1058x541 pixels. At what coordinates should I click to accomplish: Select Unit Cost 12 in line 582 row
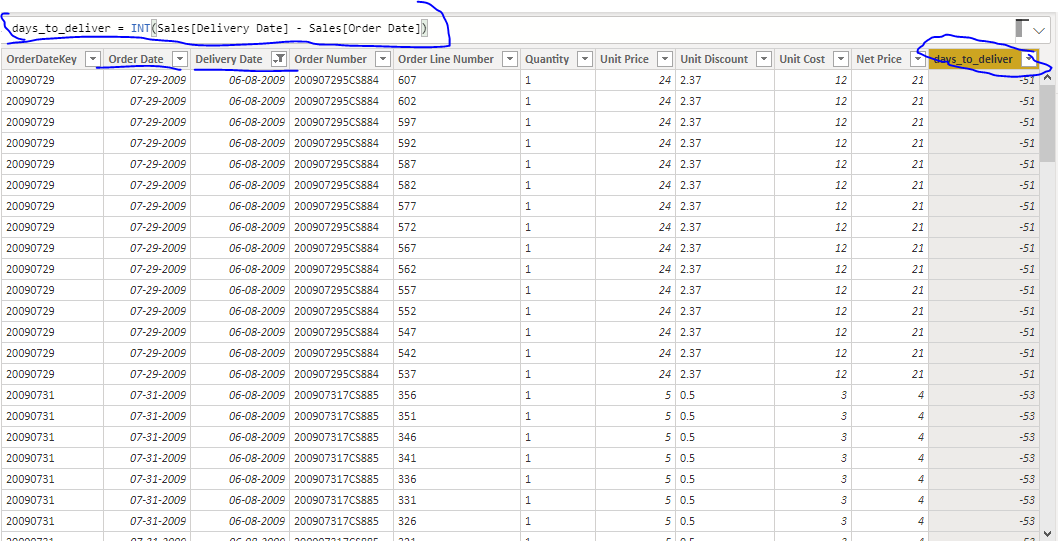pos(812,185)
